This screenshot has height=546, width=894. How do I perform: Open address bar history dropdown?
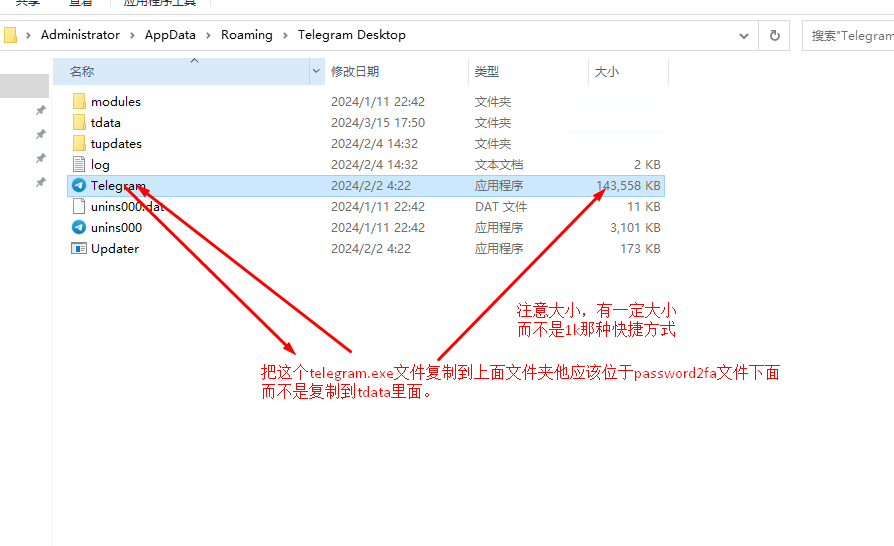[x=743, y=36]
